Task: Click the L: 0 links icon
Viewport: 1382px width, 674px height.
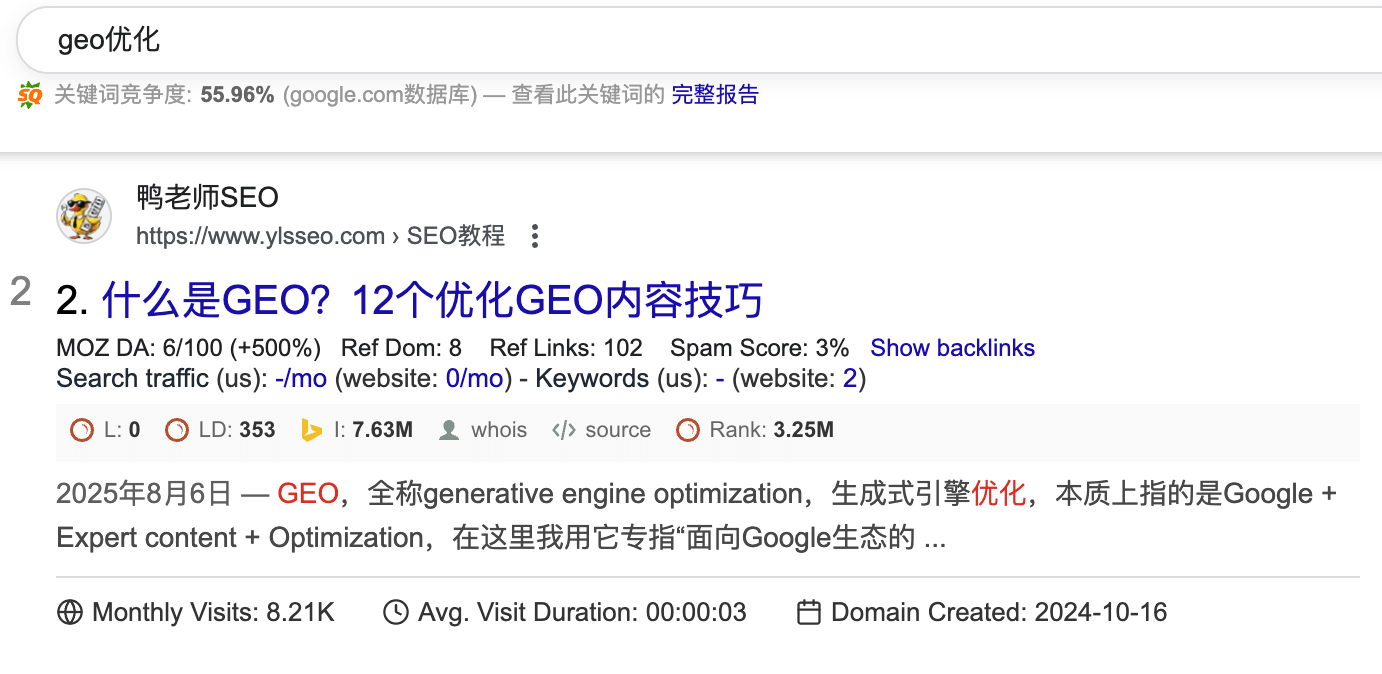Action: [x=81, y=430]
